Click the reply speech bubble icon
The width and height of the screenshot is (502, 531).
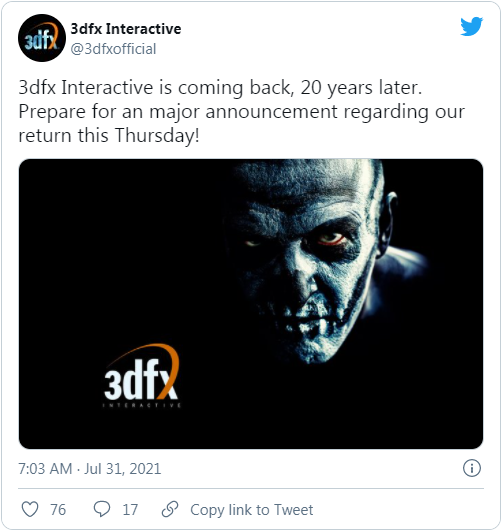coord(102,509)
